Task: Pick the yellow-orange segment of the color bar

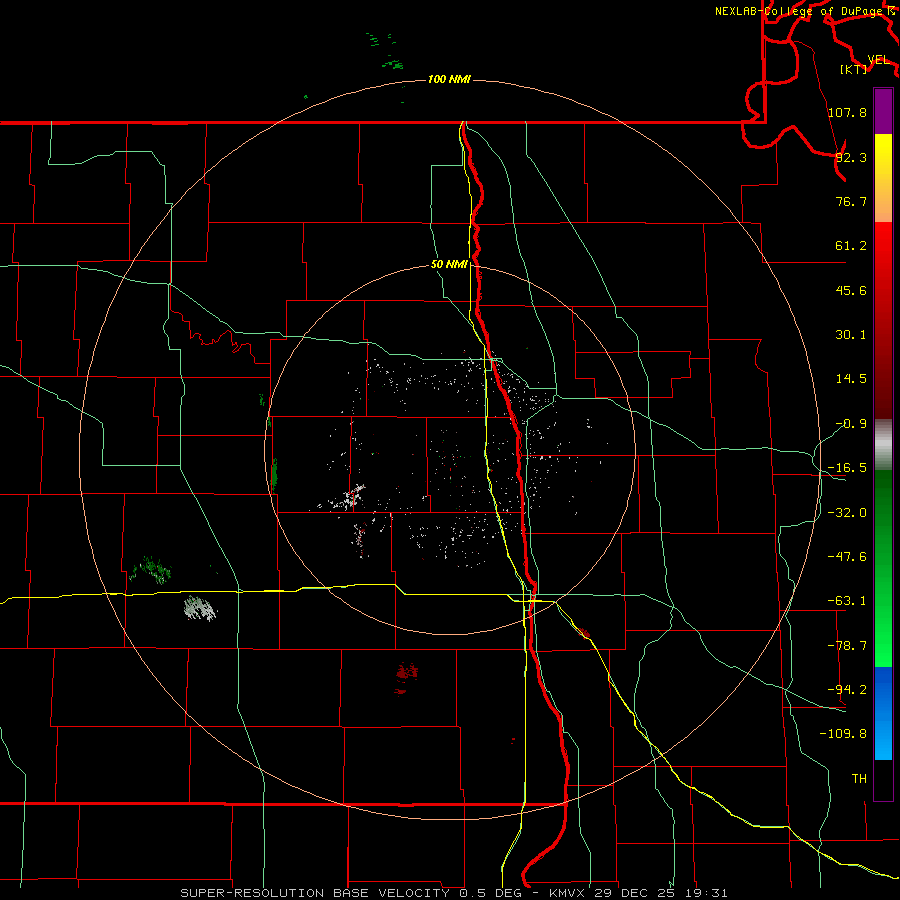Action: coord(883,178)
